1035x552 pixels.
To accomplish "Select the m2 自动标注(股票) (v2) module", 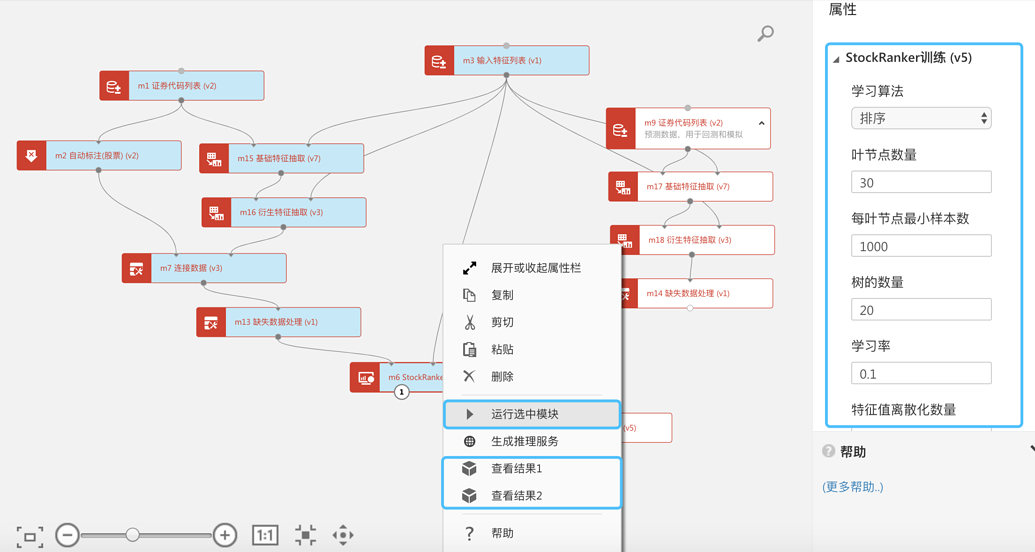I will tap(99, 156).
